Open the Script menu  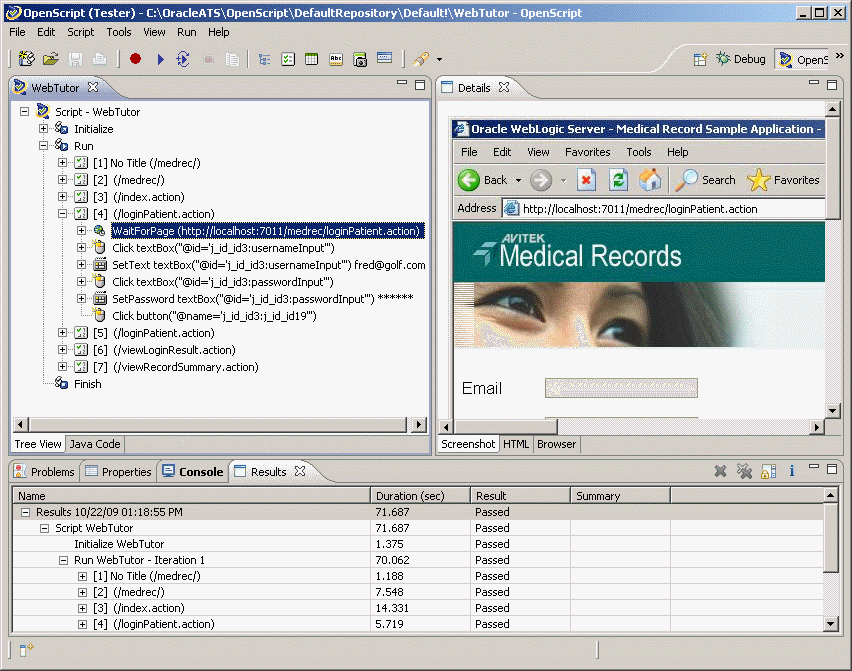(x=81, y=32)
